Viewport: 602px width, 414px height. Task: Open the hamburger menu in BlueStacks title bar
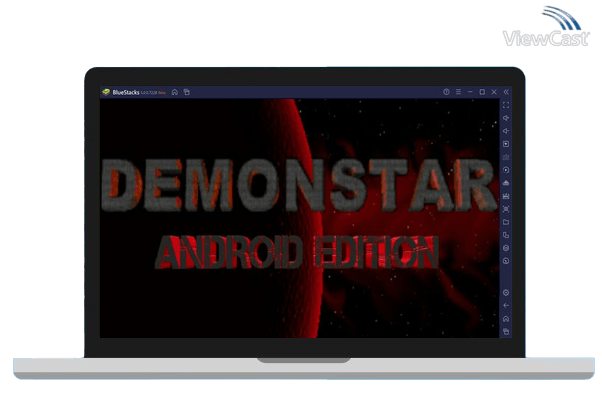pyautogui.click(x=458, y=92)
